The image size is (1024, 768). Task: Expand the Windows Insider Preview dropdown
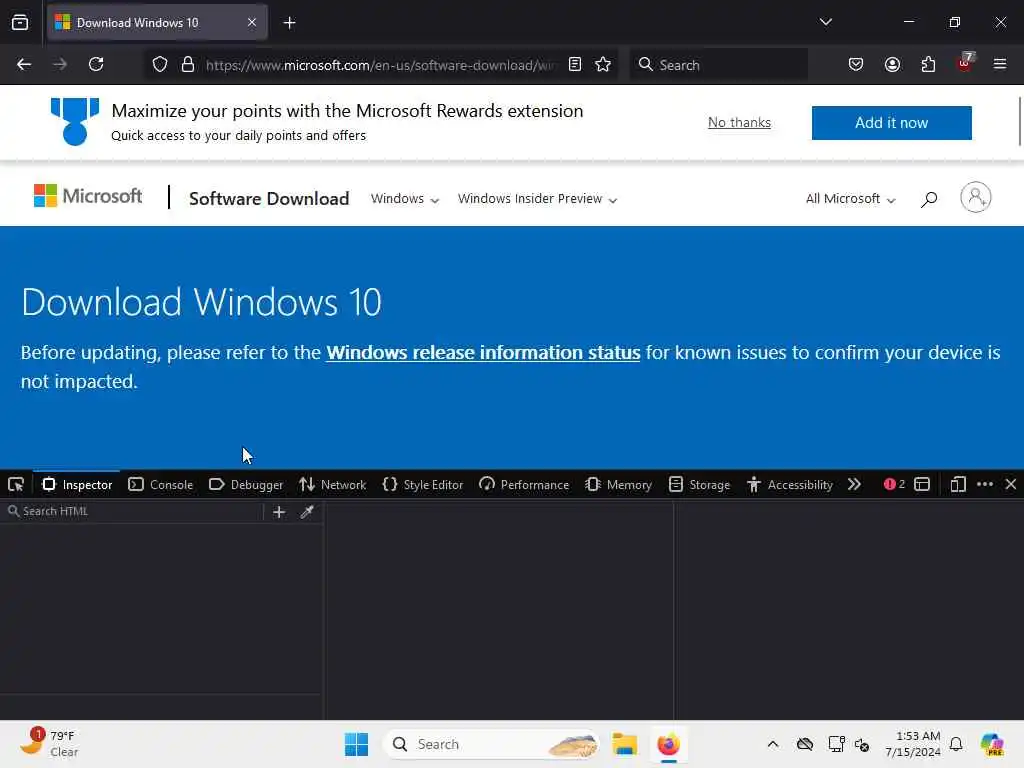[x=537, y=199]
